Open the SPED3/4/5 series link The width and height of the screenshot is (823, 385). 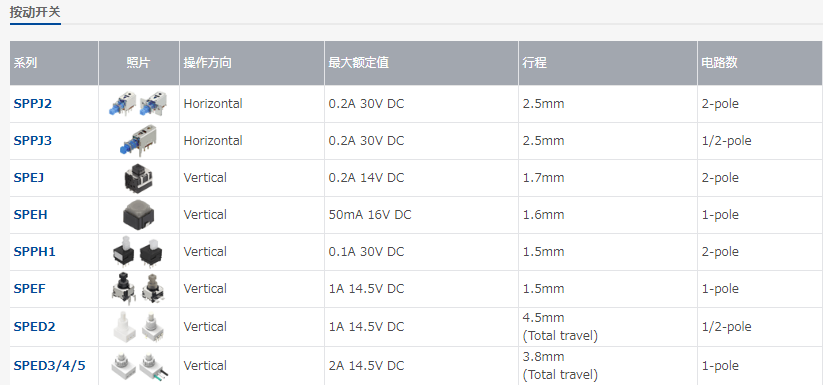pyautogui.click(x=49, y=366)
